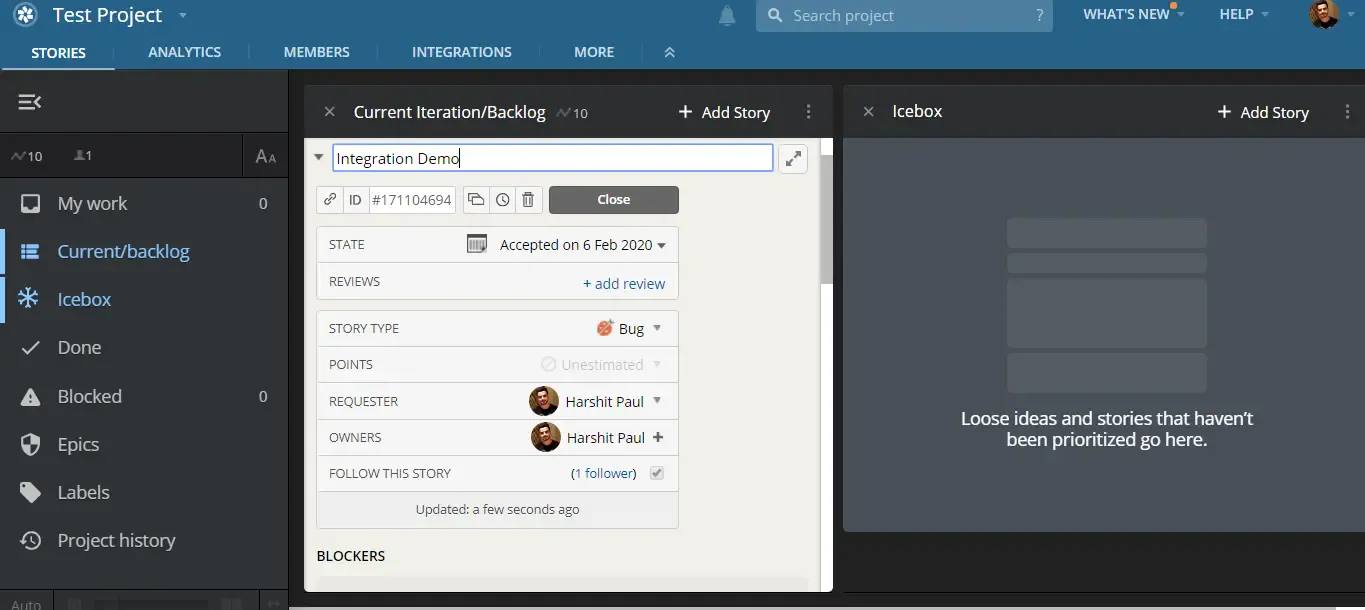
Task: Add Story in the Icebox panel
Action: pyautogui.click(x=1262, y=112)
